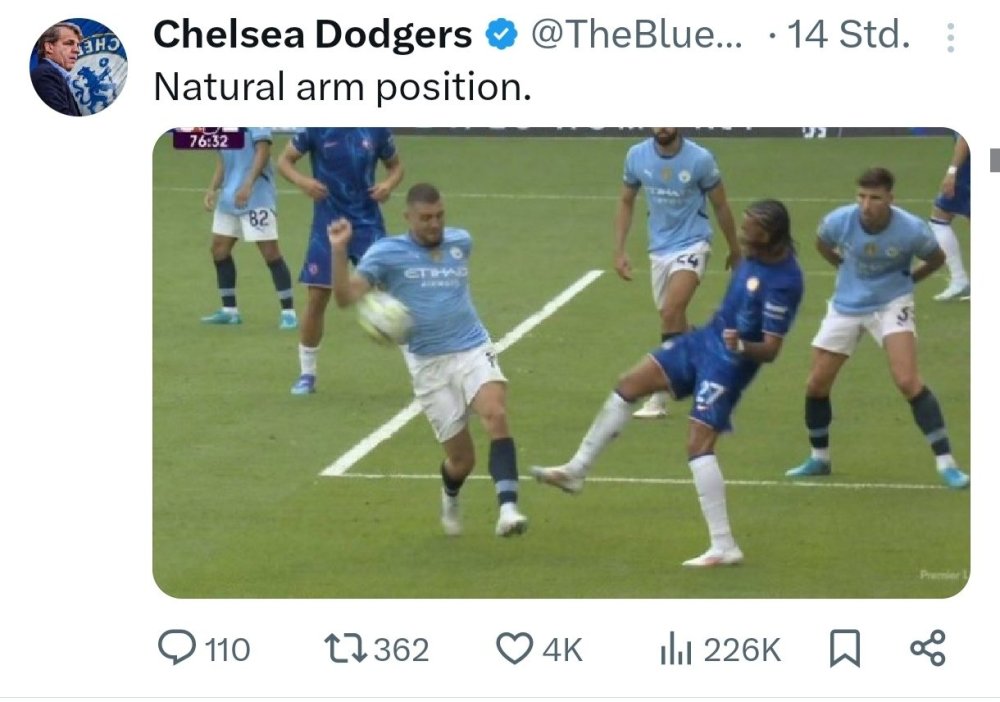Viewport: 1000px width, 702px height.
Task: Click the 226K views count
Action: [742, 650]
